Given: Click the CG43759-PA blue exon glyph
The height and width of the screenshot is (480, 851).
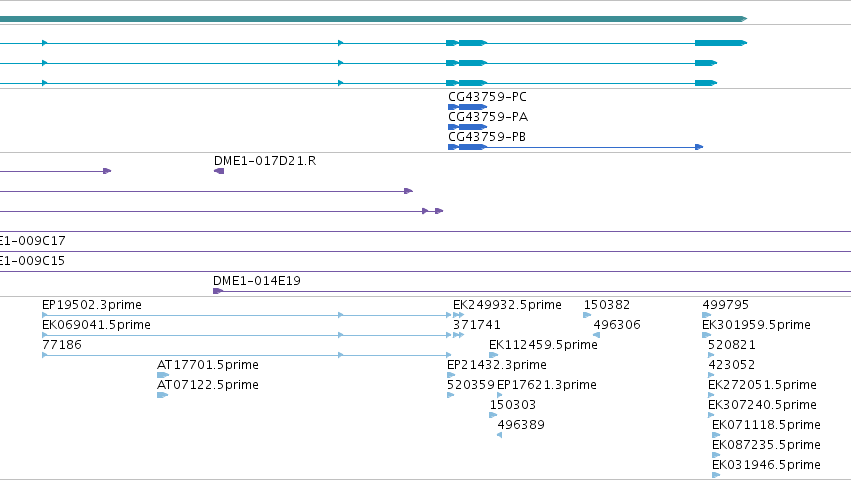Looking at the screenshot, I should [x=467, y=127].
